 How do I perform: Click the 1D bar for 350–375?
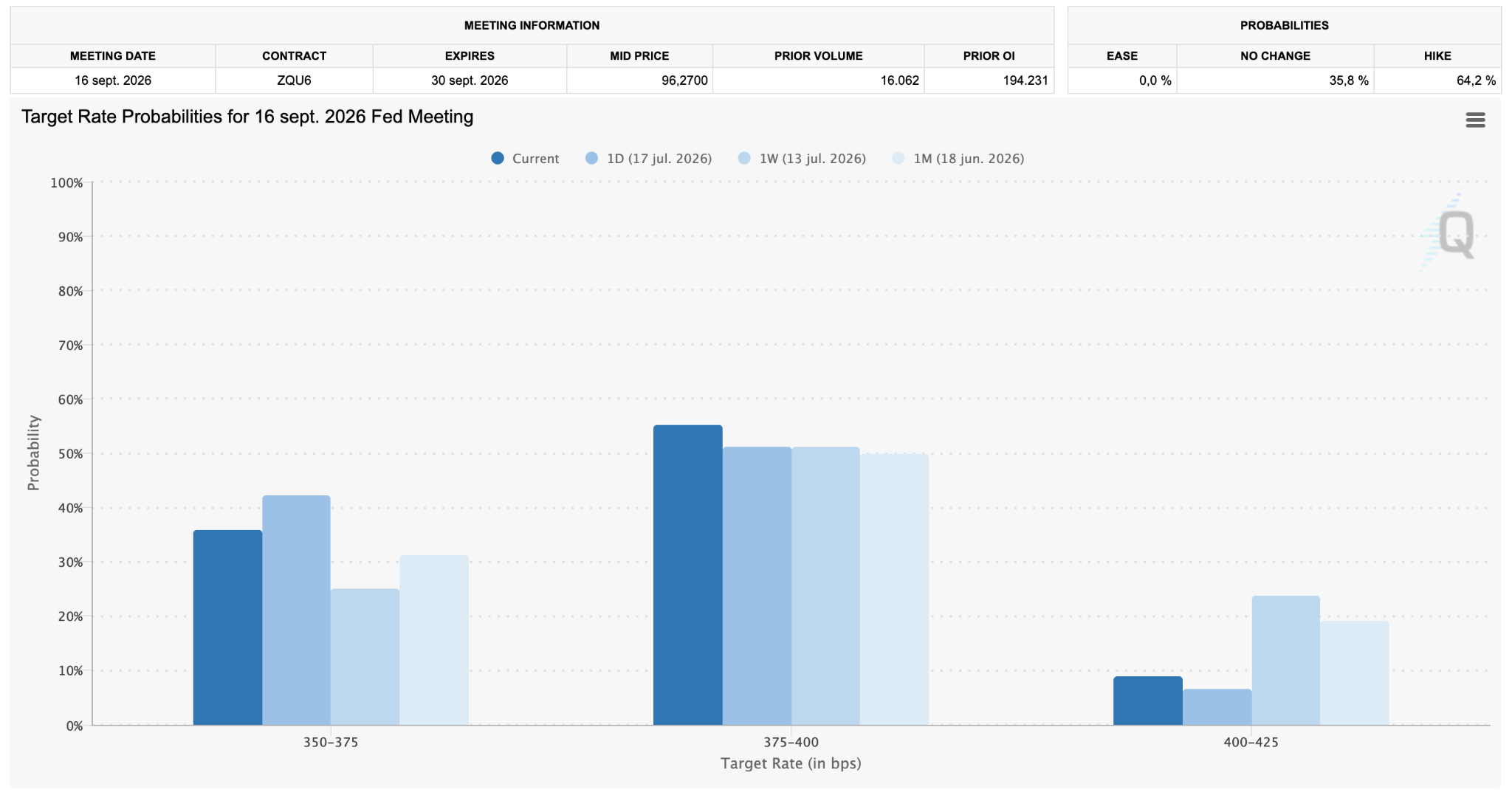[296, 610]
